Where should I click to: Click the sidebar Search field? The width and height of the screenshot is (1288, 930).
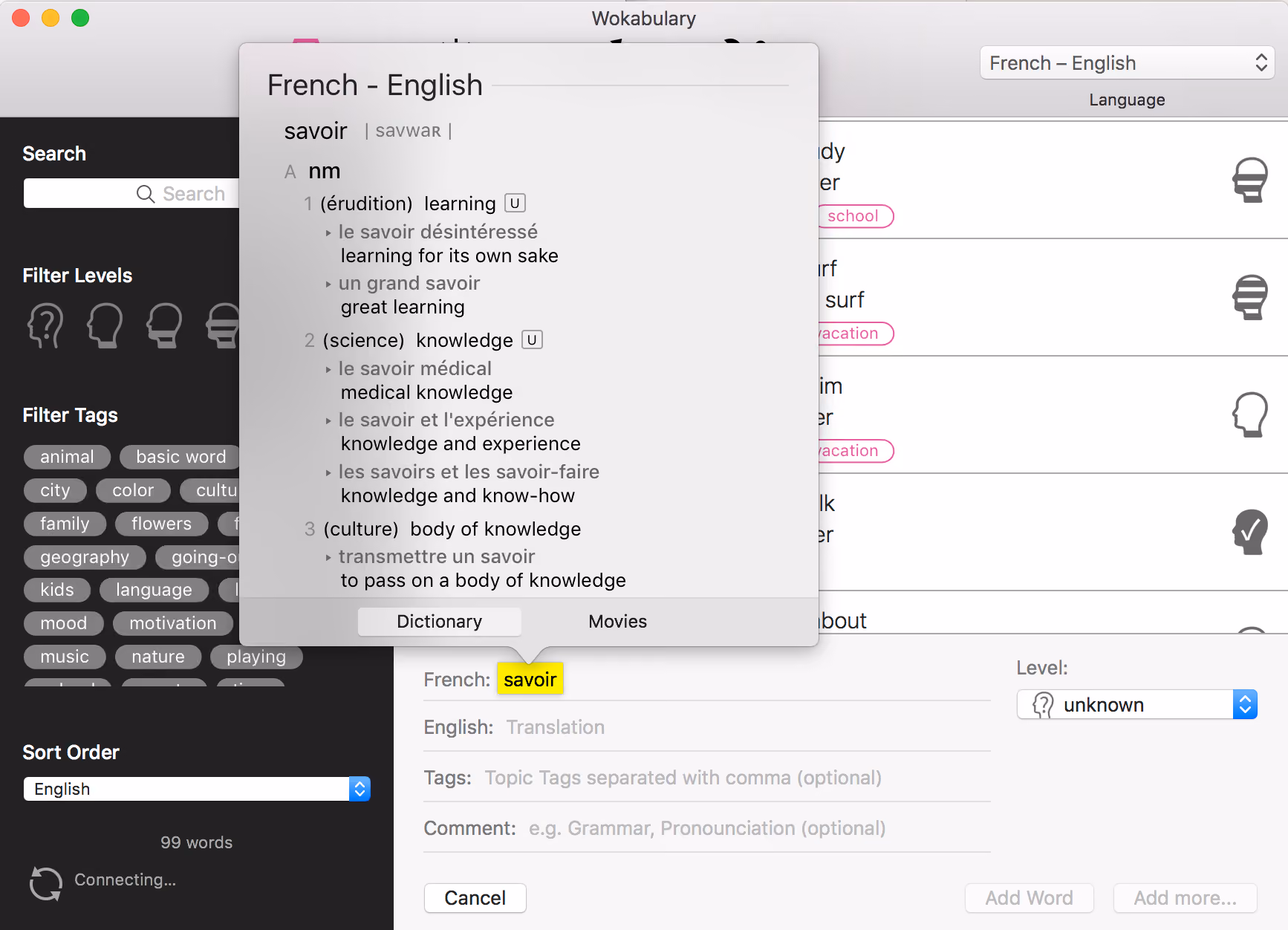[131, 193]
